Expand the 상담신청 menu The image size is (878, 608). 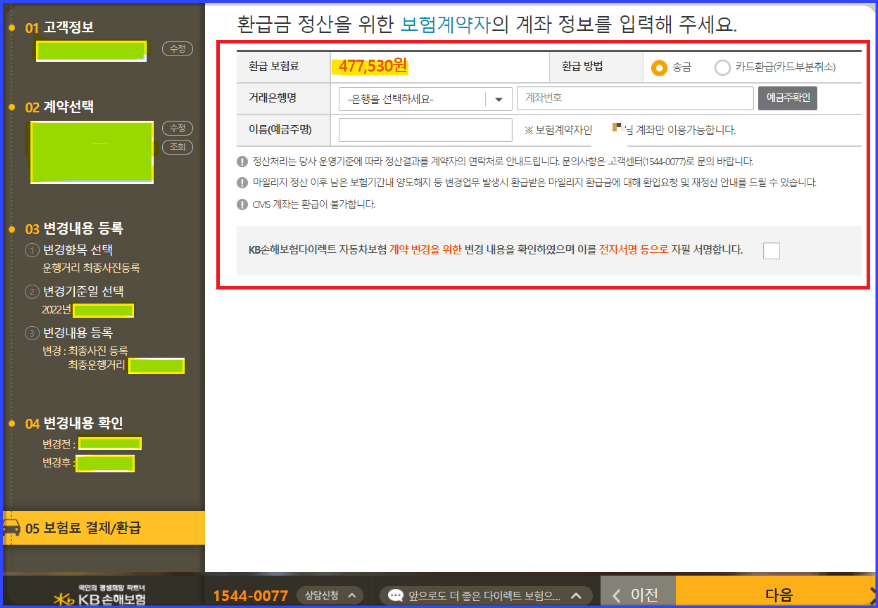[x=330, y=595]
